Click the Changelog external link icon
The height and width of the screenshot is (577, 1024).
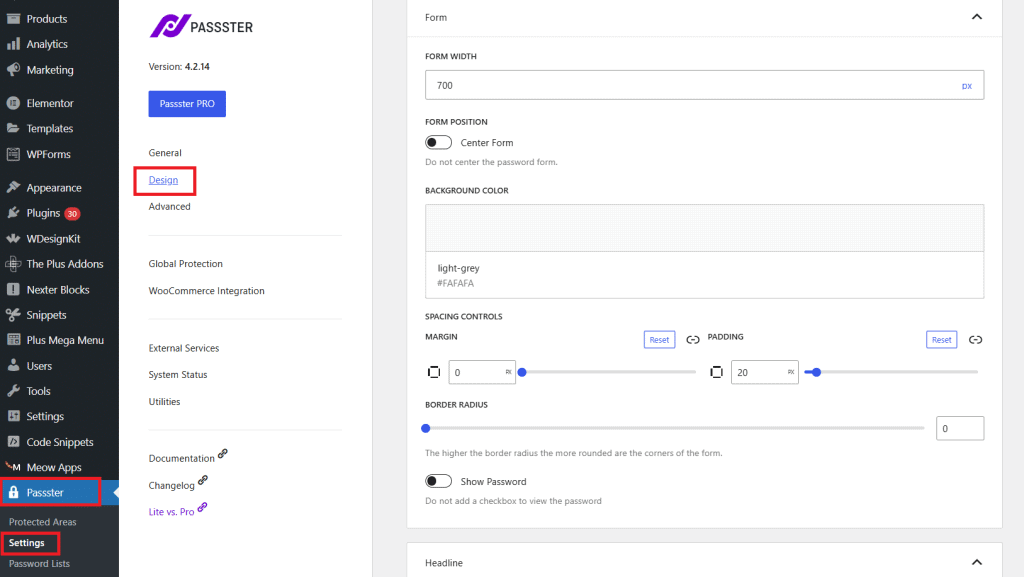pyautogui.click(x=203, y=480)
